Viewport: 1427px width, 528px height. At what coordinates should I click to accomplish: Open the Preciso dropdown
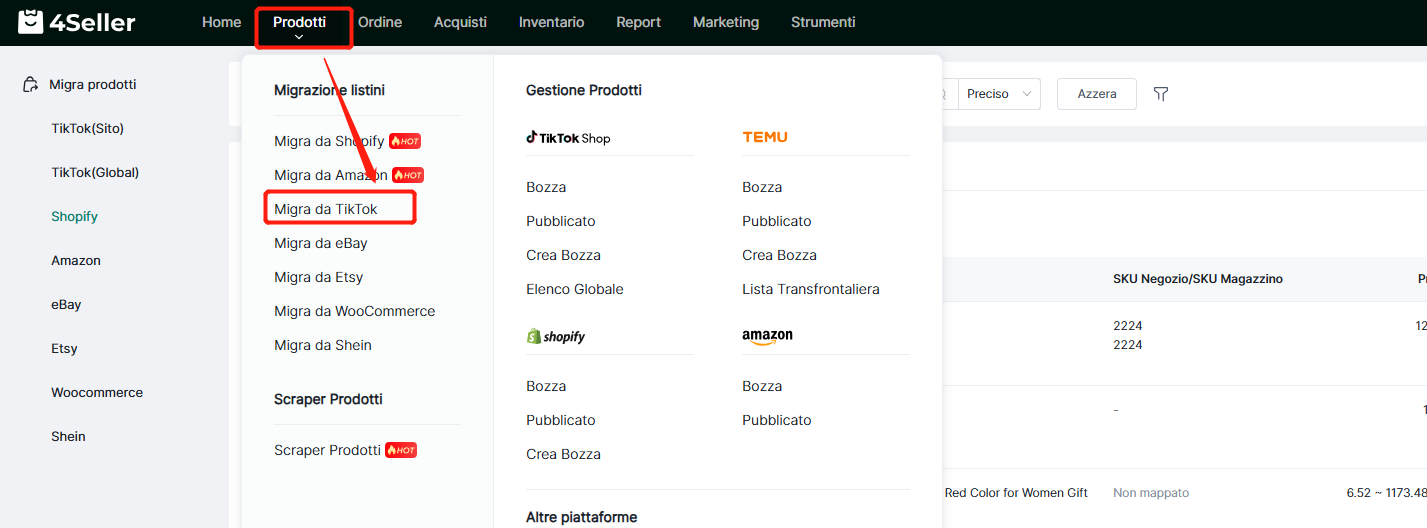point(1000,94)
